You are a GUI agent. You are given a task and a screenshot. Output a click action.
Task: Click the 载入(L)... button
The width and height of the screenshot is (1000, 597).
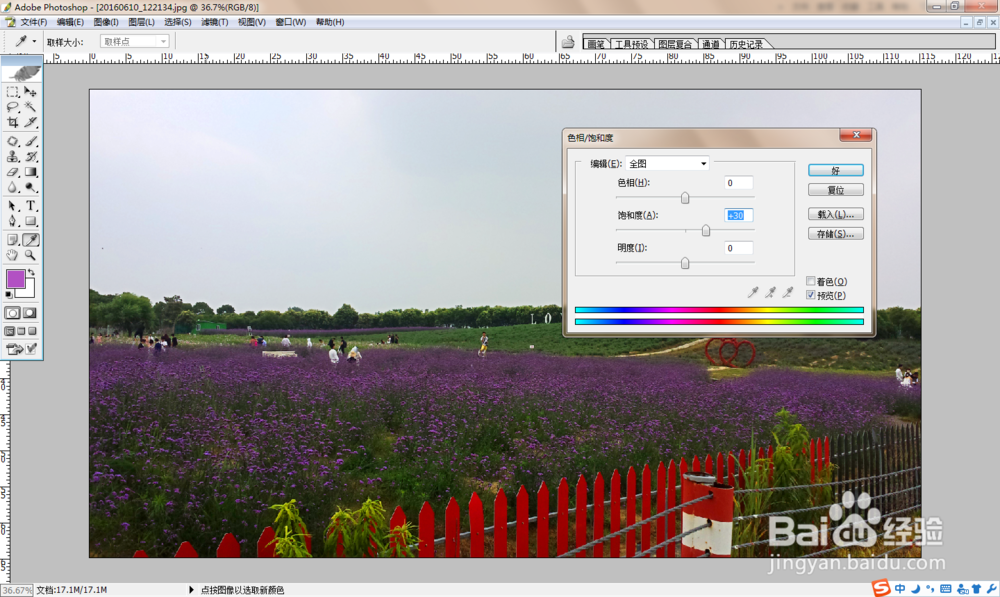(x=836, y=214)
